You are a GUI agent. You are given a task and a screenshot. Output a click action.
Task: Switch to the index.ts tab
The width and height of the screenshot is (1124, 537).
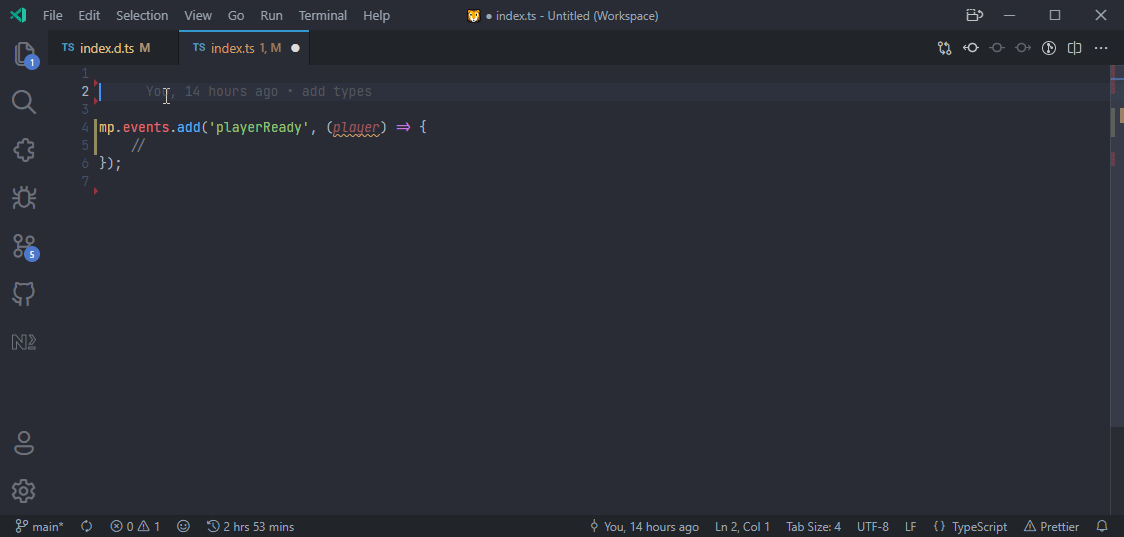point(244,48)
